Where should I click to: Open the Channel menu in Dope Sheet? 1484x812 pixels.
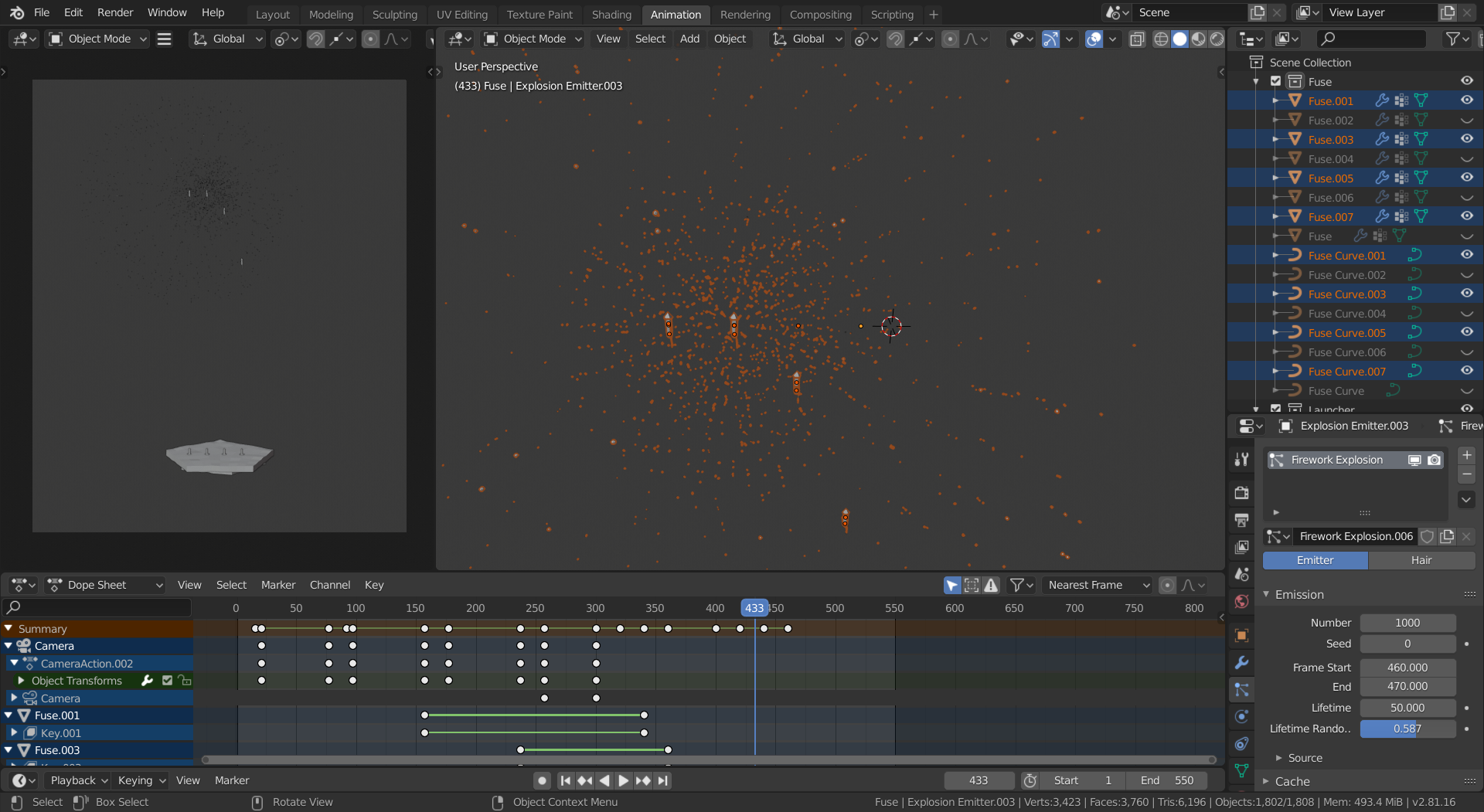tap(330, 585)
